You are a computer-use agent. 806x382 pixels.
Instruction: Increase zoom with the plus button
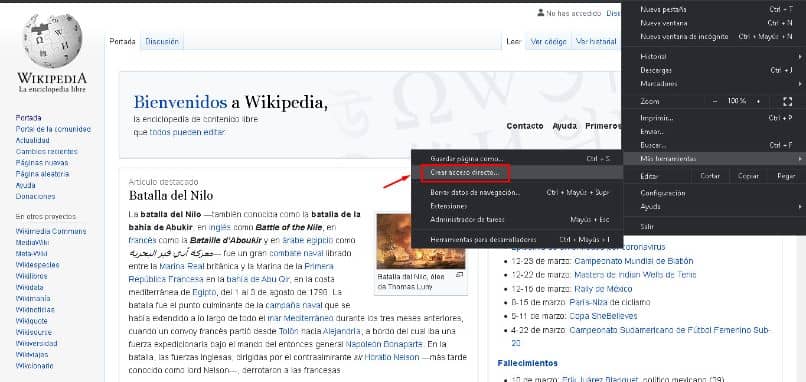[759, 102]
